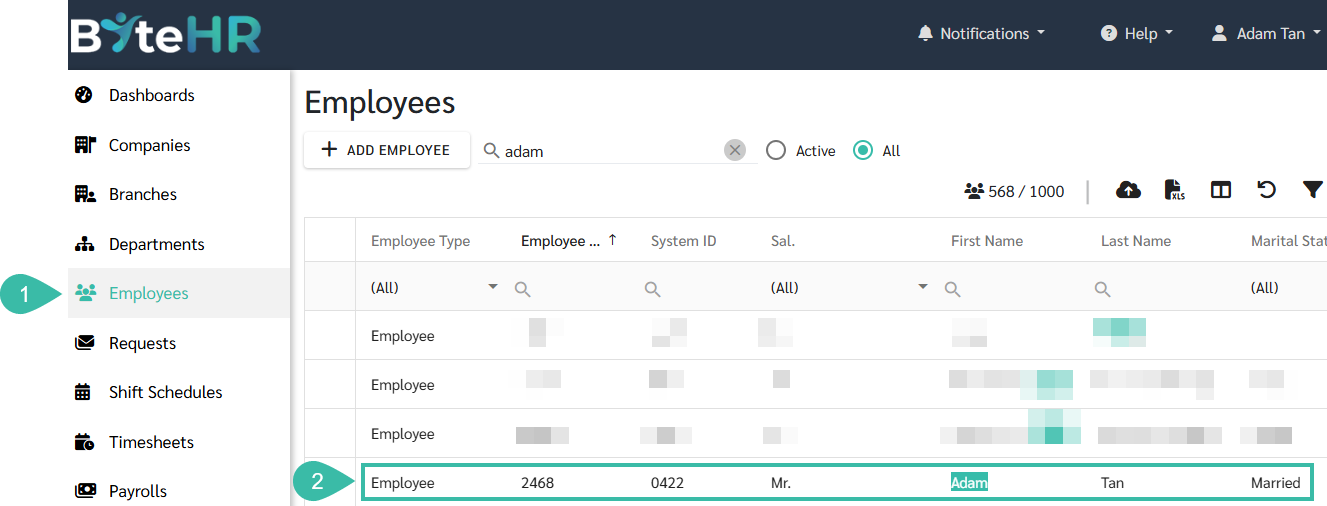1327x506 pixels.
Task: Click the filter funnel icon
Action: (1313, 189)
